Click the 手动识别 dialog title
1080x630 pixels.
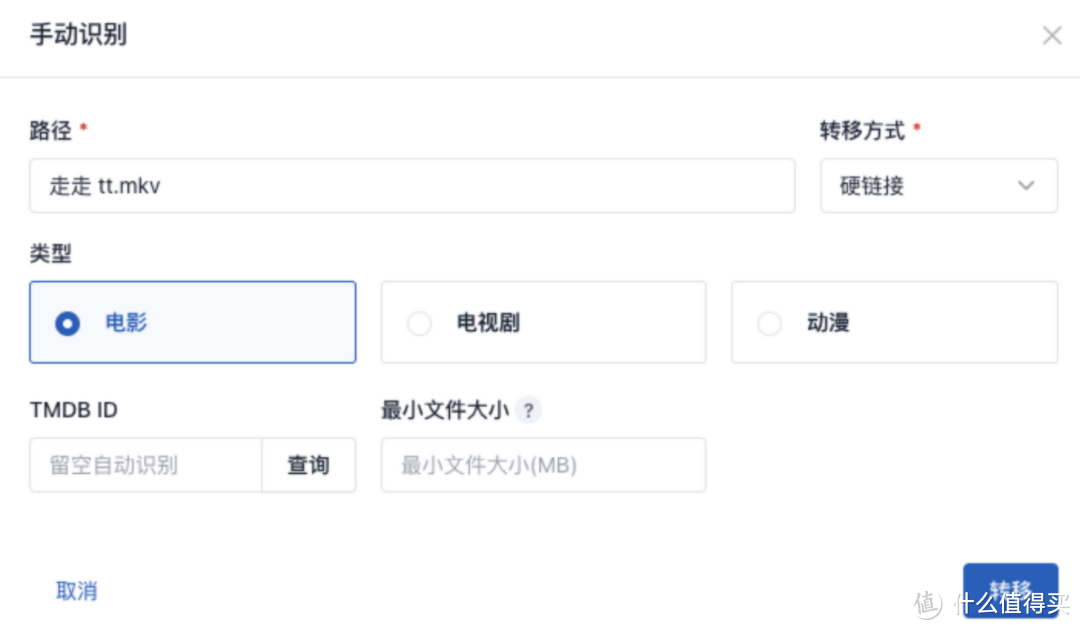78,34
